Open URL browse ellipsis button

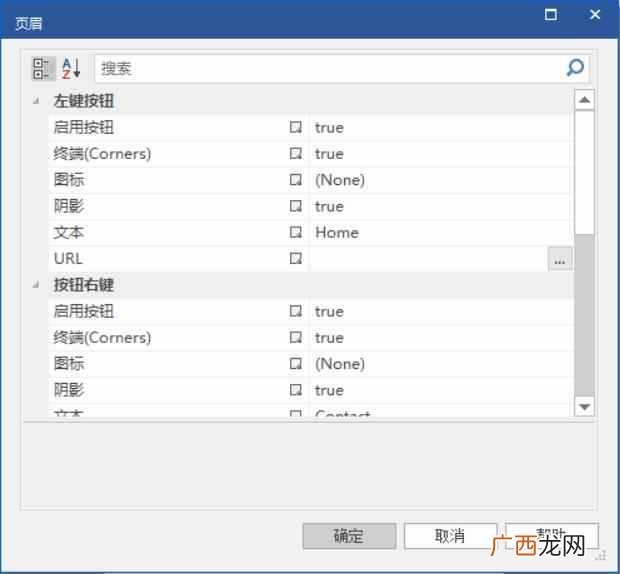[560, 259]
